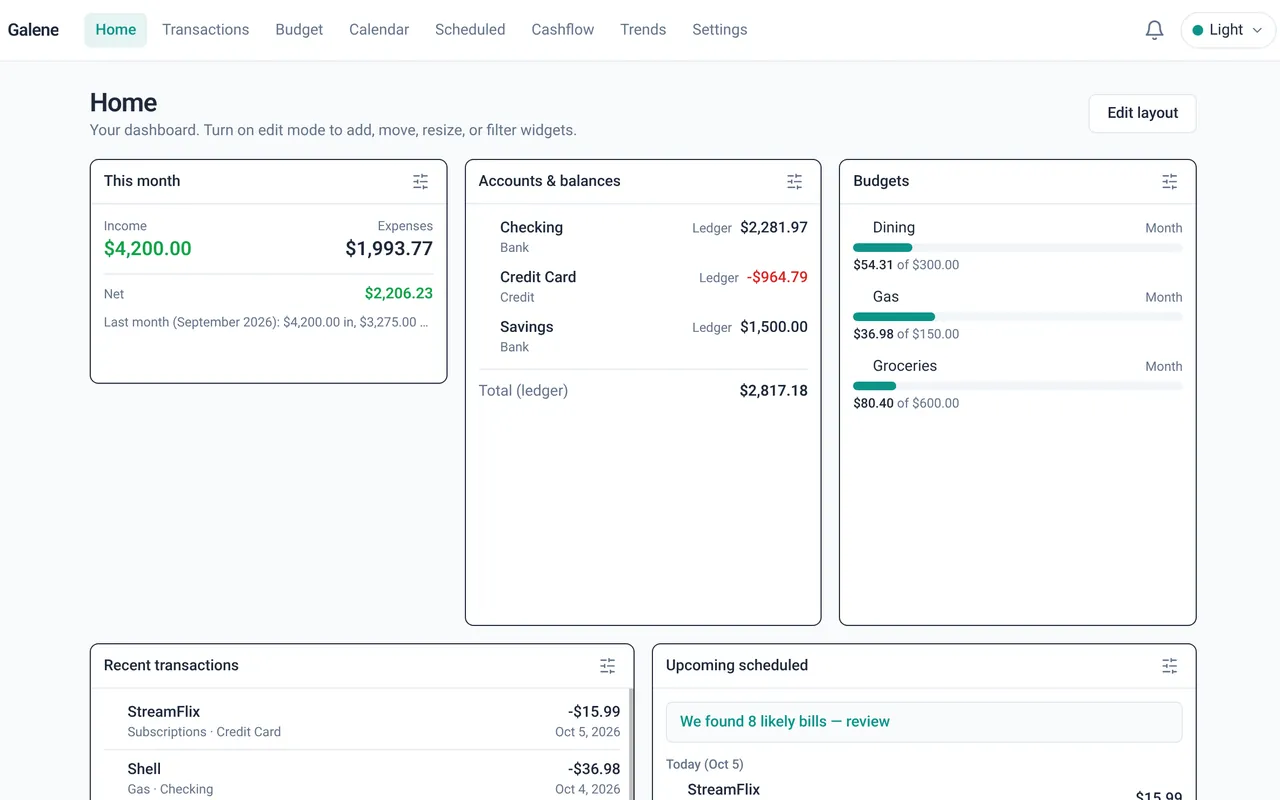Open Upcoming scheduled widget settings icon

pyautogui.click(x=1170, y=666)
